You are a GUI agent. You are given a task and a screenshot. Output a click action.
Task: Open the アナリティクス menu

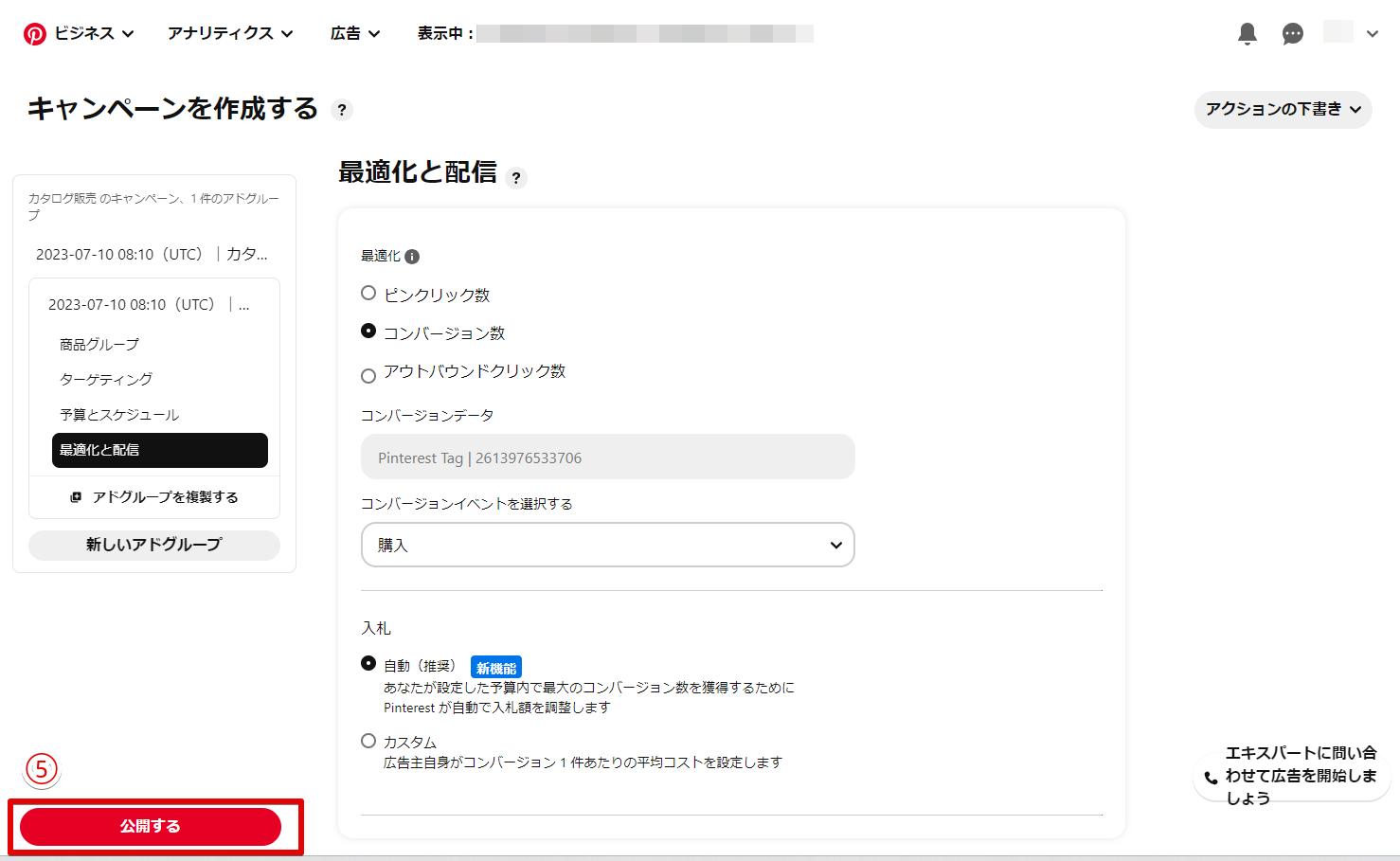pos(230,33)
